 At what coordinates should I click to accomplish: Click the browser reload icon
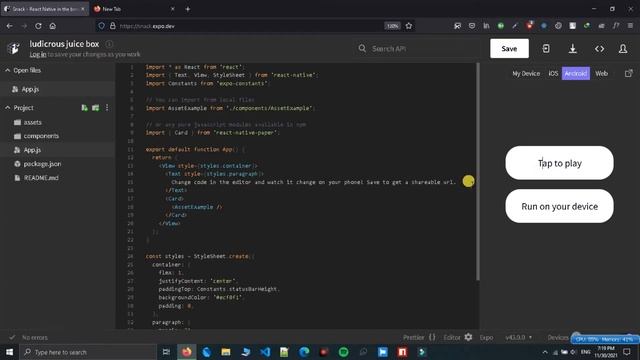coord(38,26)
